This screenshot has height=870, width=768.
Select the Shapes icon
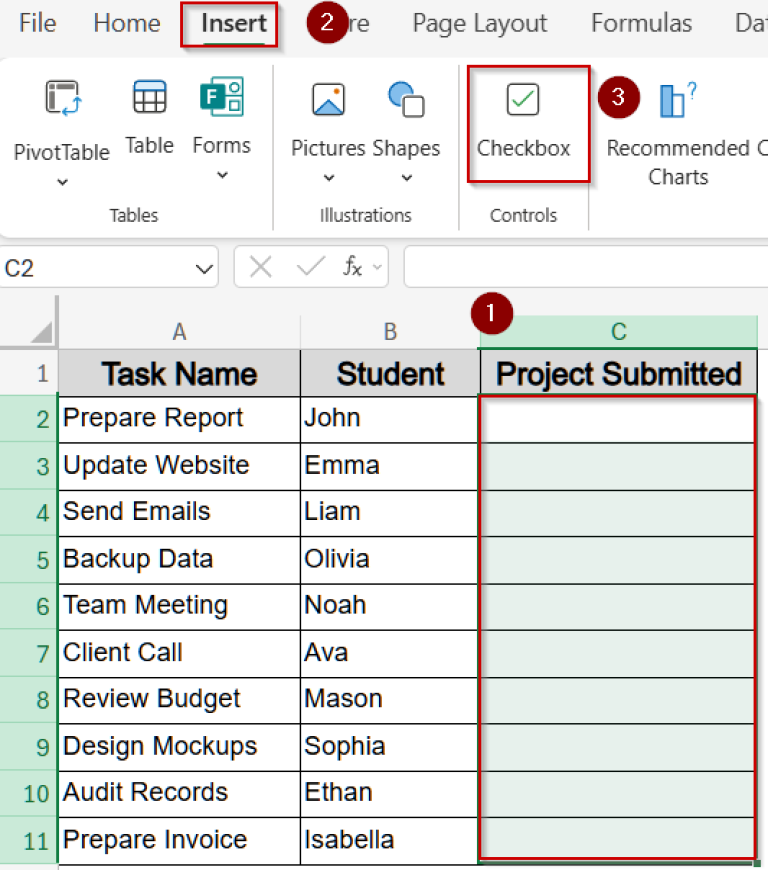(x=406, y=100)
